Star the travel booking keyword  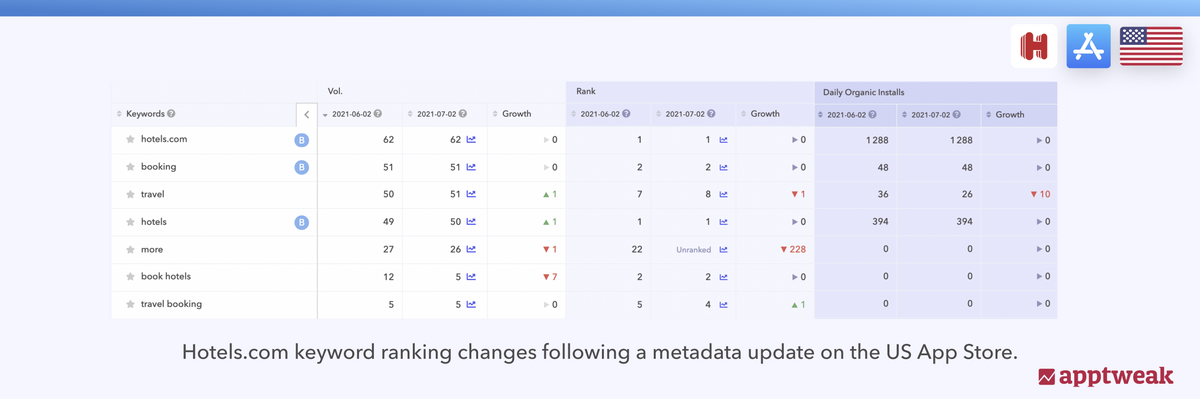(130, 303)
